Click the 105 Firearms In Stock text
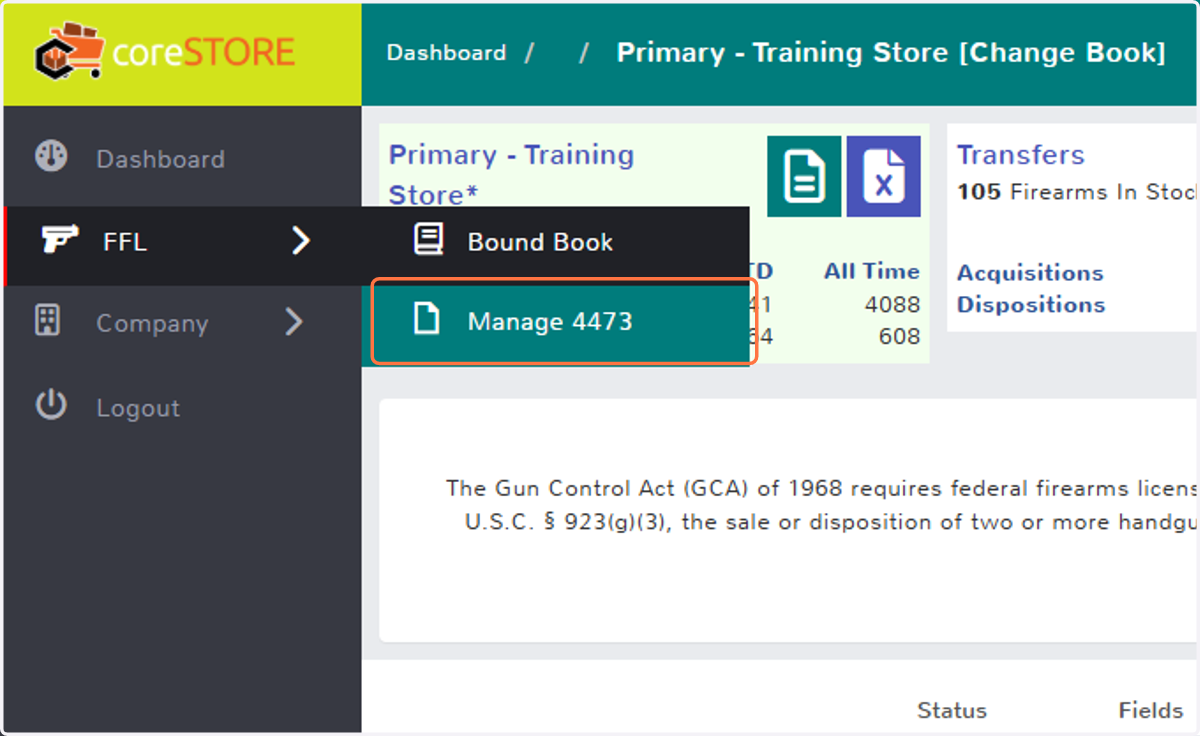Viewport: 1200px width, 736px height. point(1077,191)
